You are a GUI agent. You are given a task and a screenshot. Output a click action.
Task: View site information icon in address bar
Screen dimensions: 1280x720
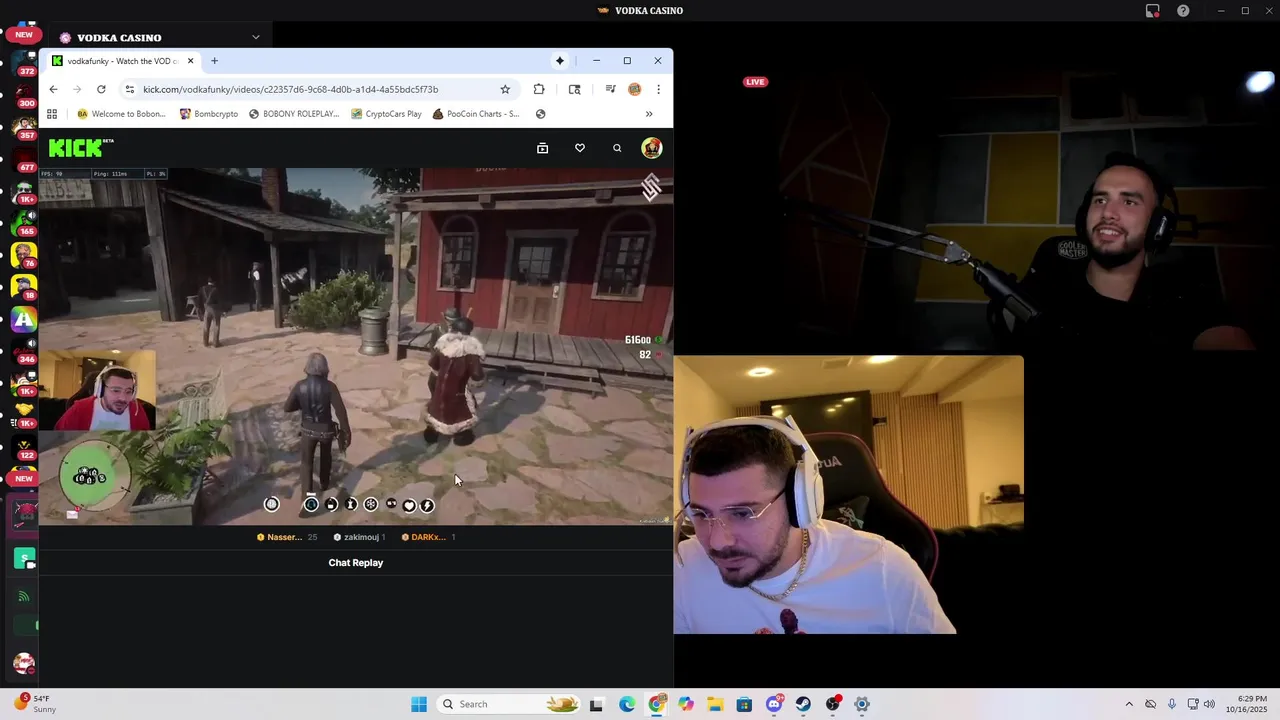click(x=129, y=89)
